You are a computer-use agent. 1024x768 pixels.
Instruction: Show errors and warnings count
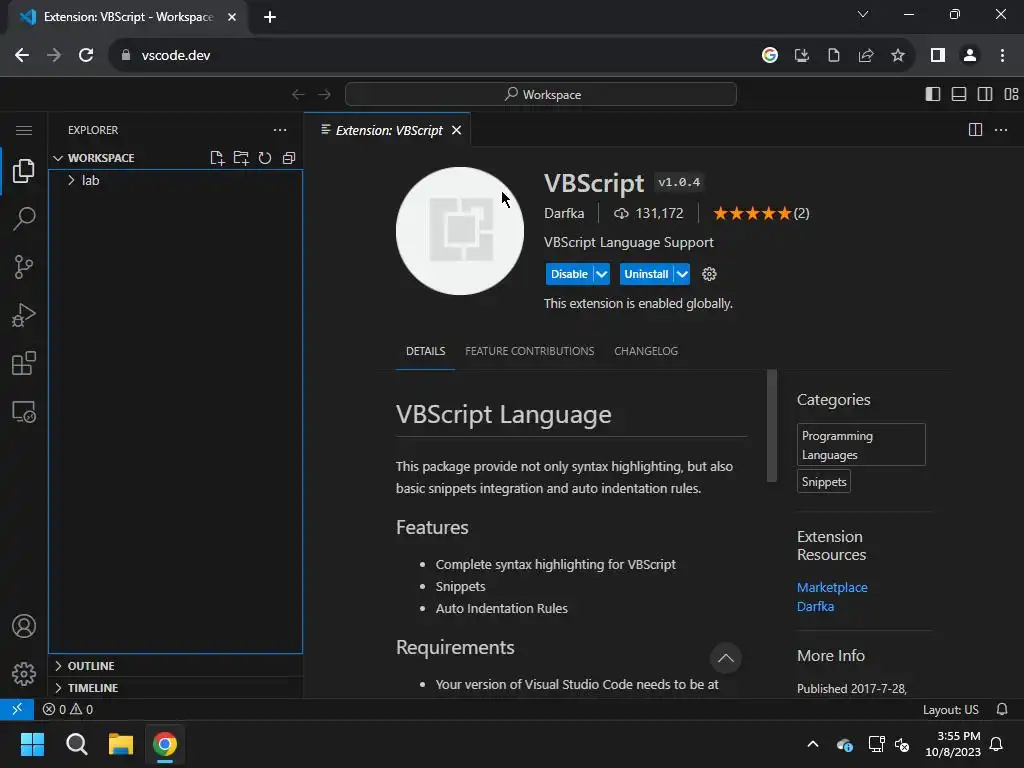[x=68, y=709]
